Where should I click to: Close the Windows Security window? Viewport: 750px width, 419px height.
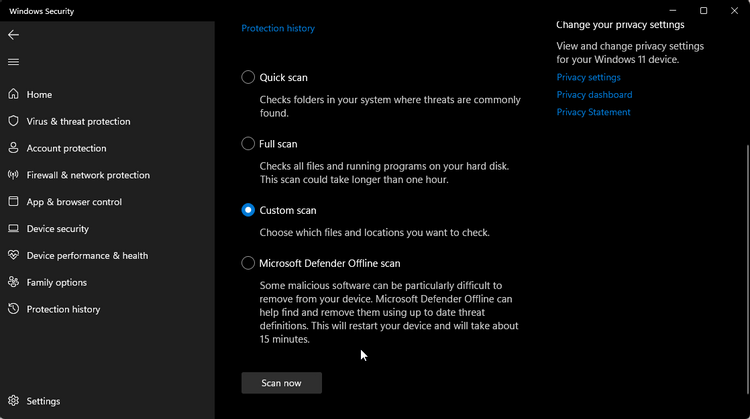pyautogui.click(x=734, y=11)
